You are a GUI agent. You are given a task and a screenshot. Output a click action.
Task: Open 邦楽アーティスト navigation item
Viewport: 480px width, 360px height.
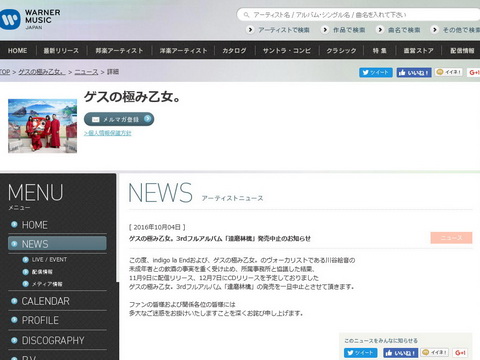tap(119, 51)
